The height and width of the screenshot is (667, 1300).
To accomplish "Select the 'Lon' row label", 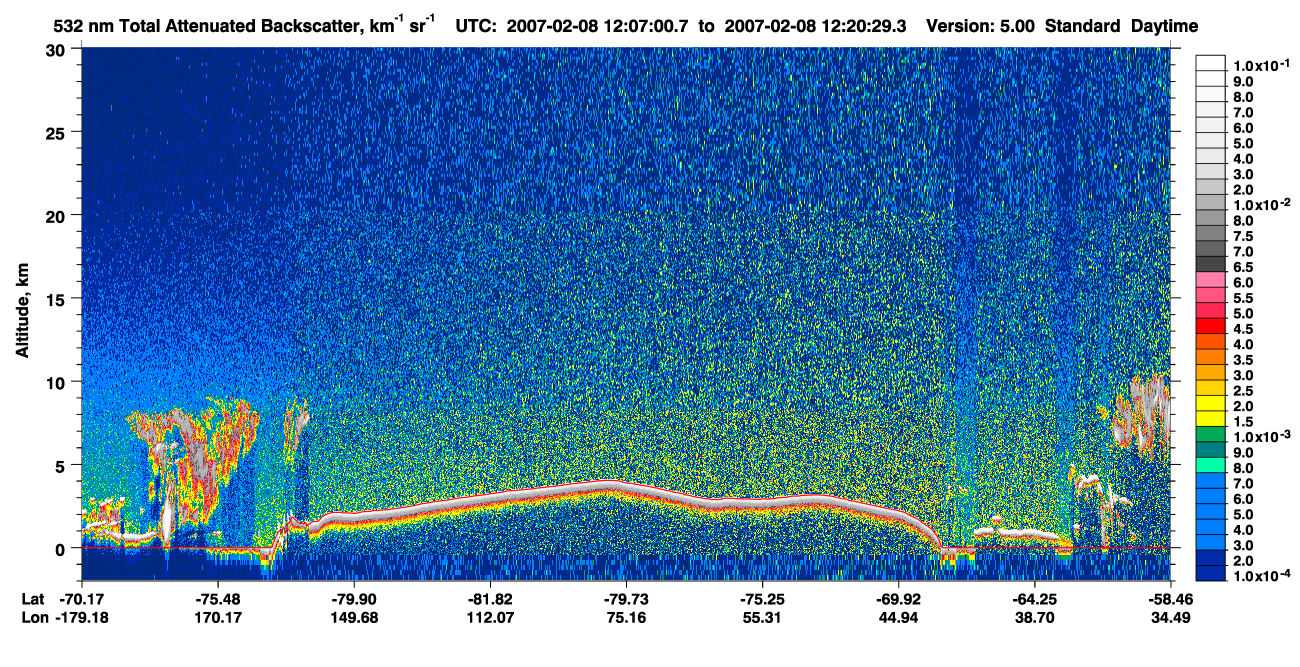I will click(x=33, y=617).
